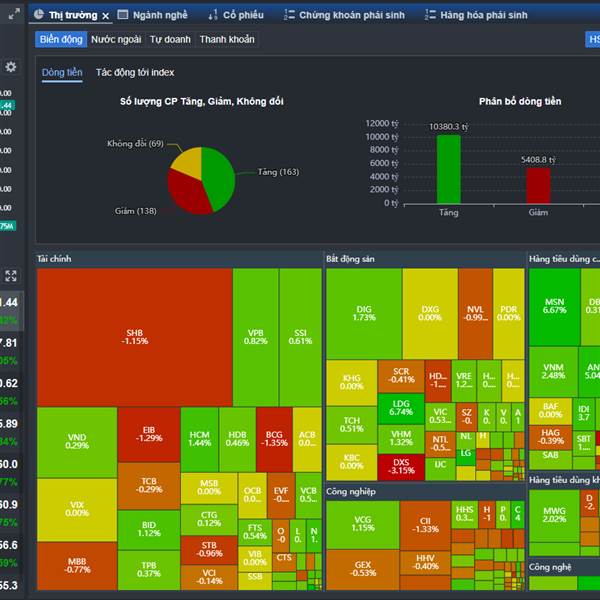Switch to Tác động tới index sub-tab
600x600 pixels.
point(135,73)
